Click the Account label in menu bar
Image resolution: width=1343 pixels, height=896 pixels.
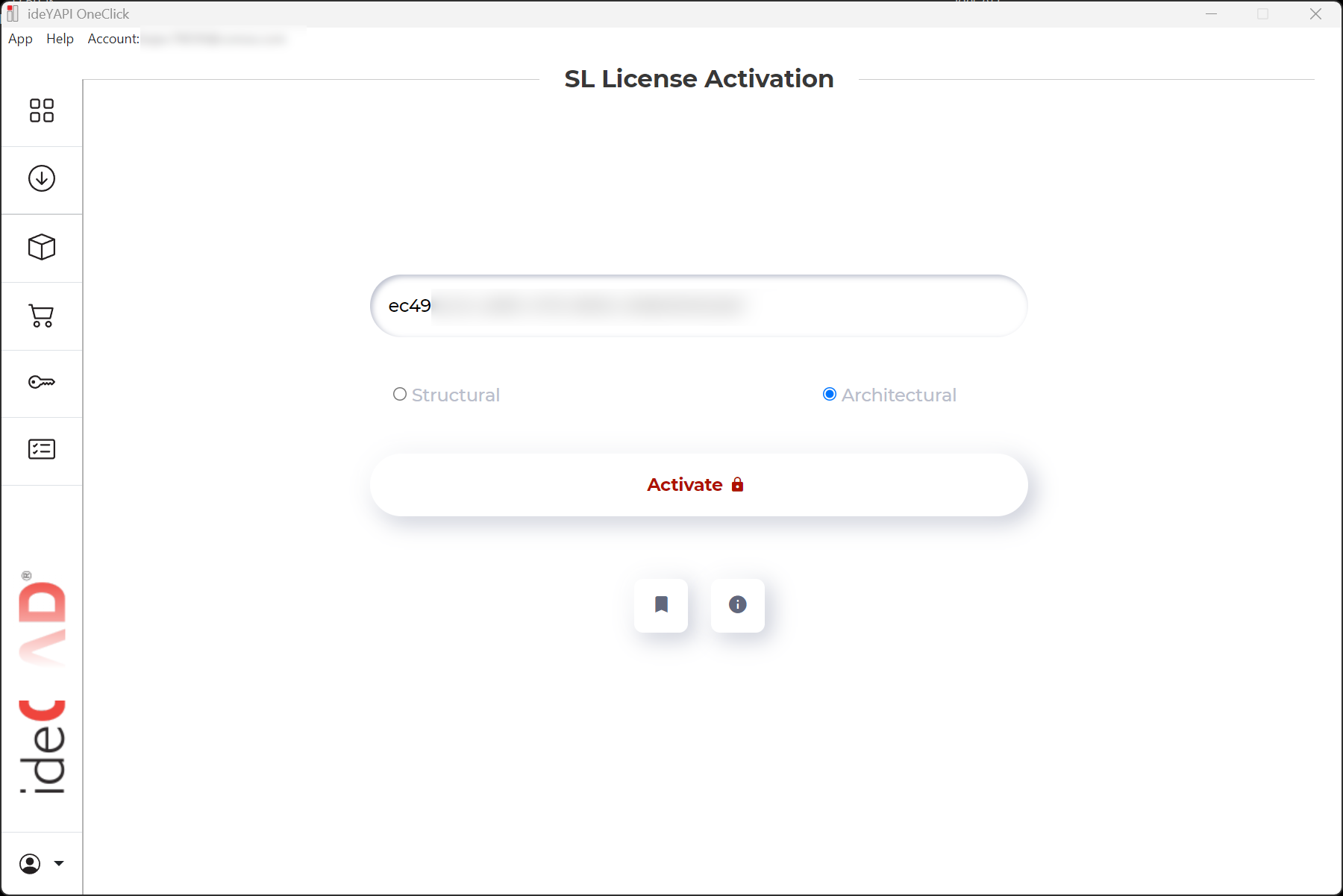click(x=113, y=39)
